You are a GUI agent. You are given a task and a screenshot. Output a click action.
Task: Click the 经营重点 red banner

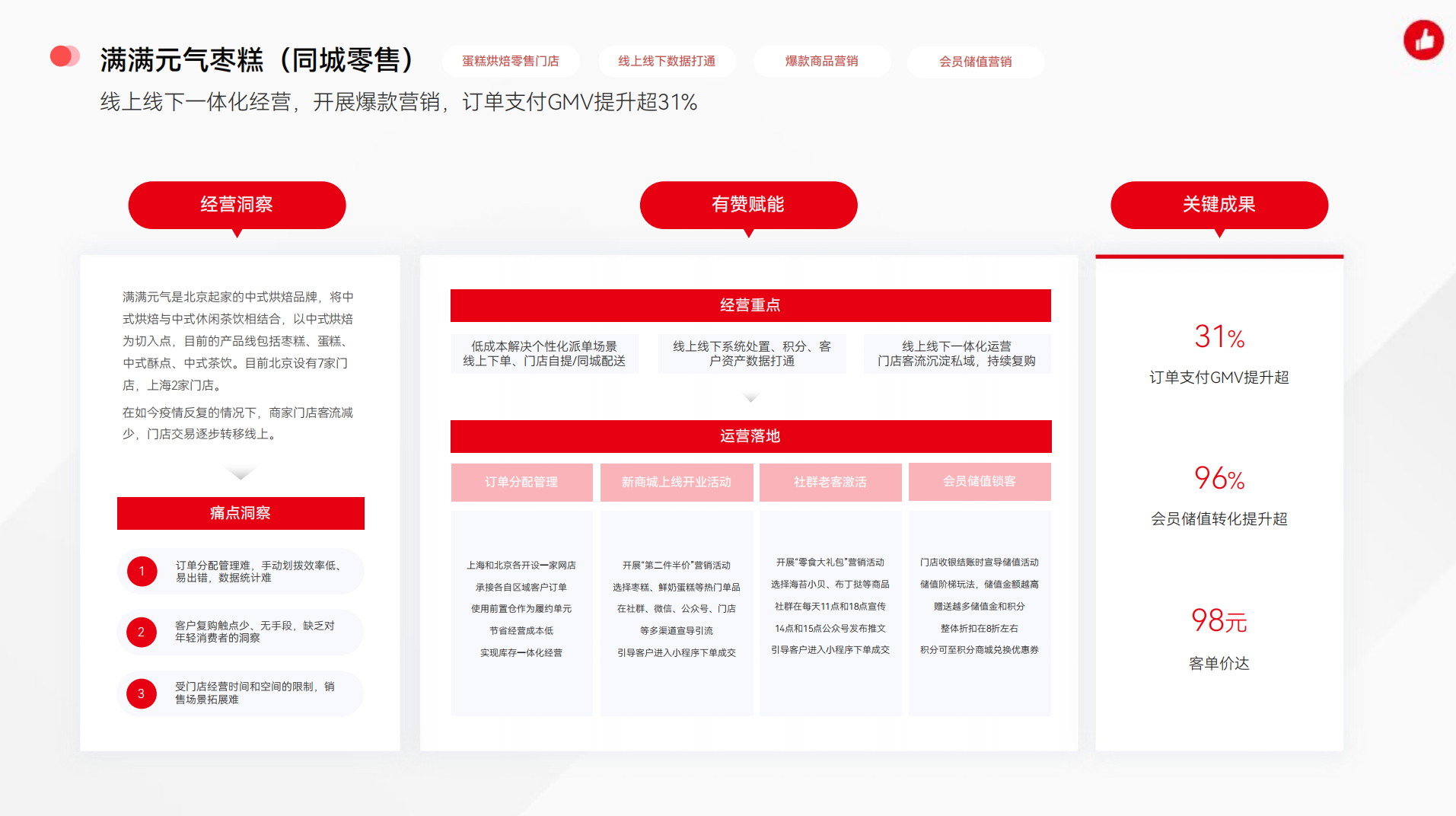(750, 305)
